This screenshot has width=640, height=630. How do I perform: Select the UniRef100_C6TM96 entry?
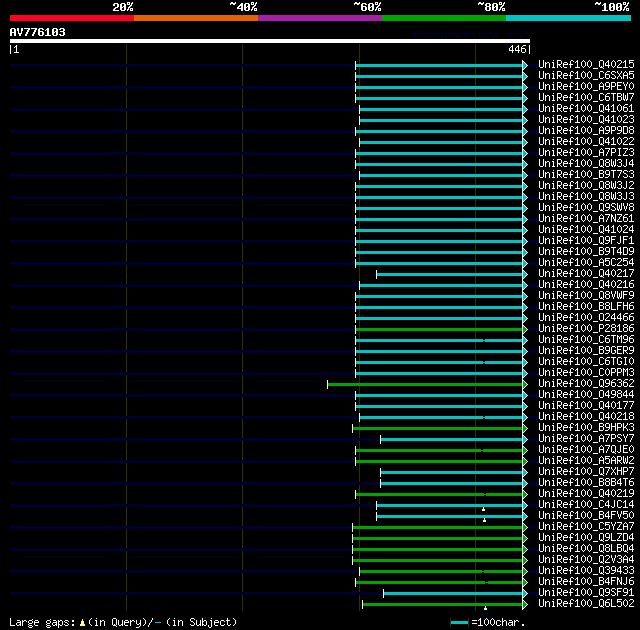tap(586, 340)
